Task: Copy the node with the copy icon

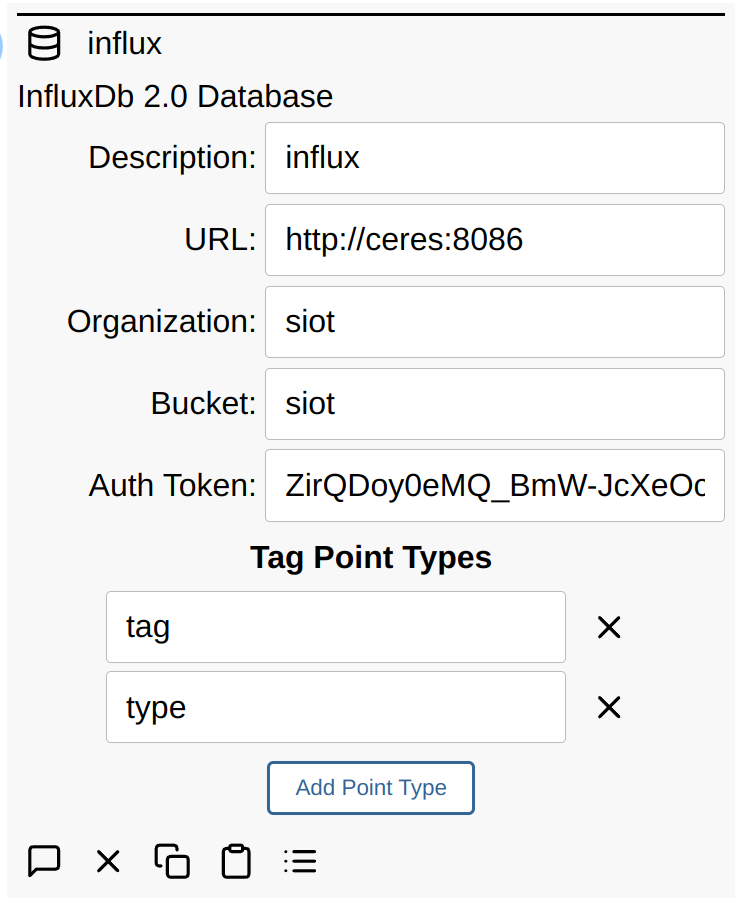Action: (x=172, y=861)
